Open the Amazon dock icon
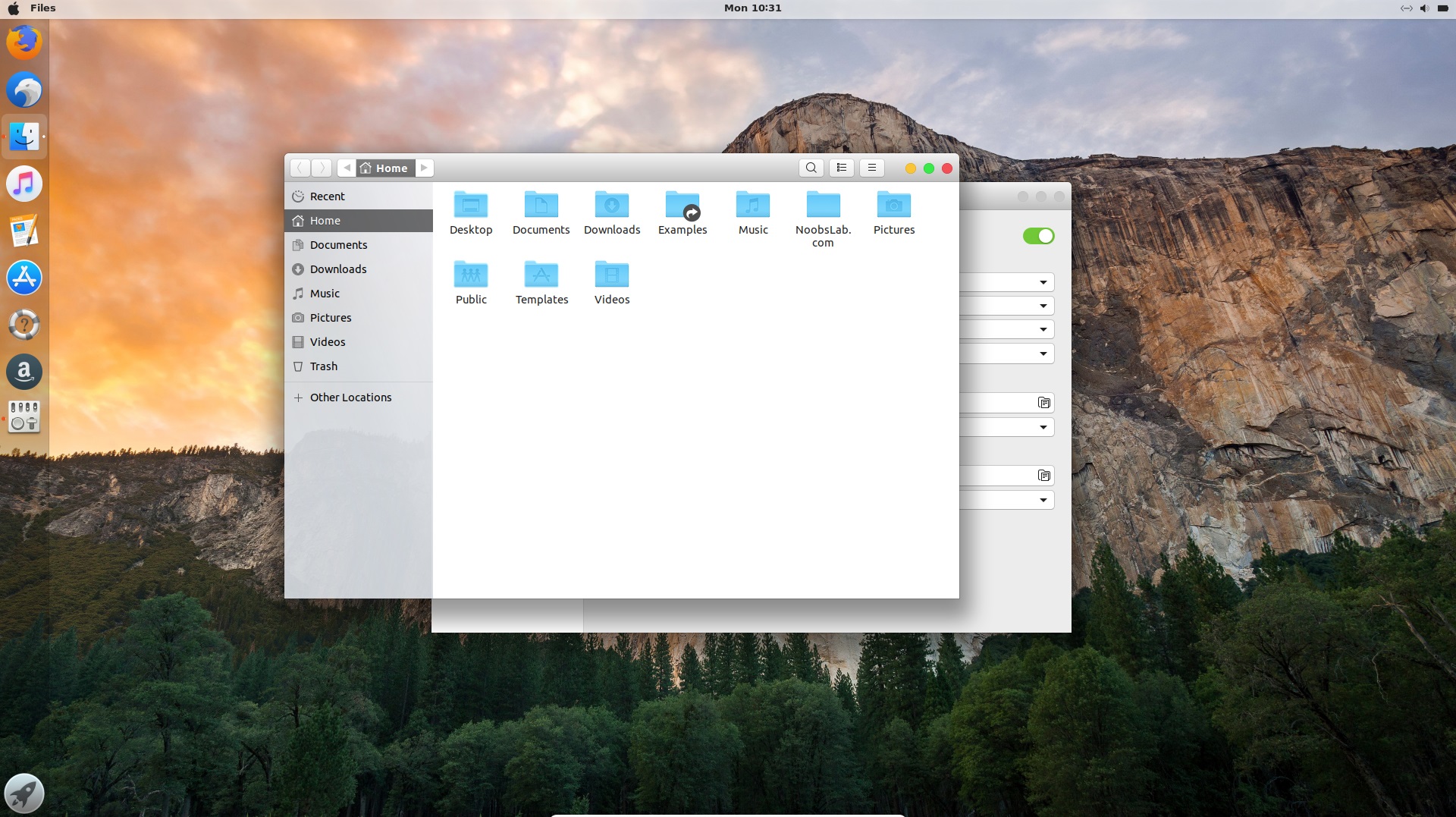This screenshot has height=817, width=1456. click(24, 372)
